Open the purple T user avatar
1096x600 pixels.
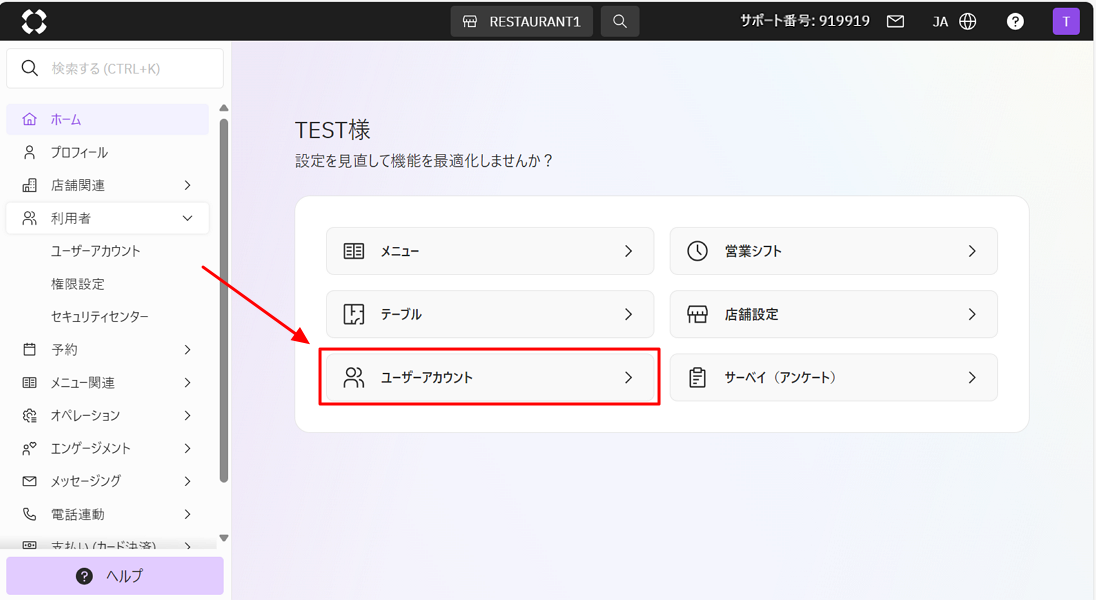click(1066, 22)
